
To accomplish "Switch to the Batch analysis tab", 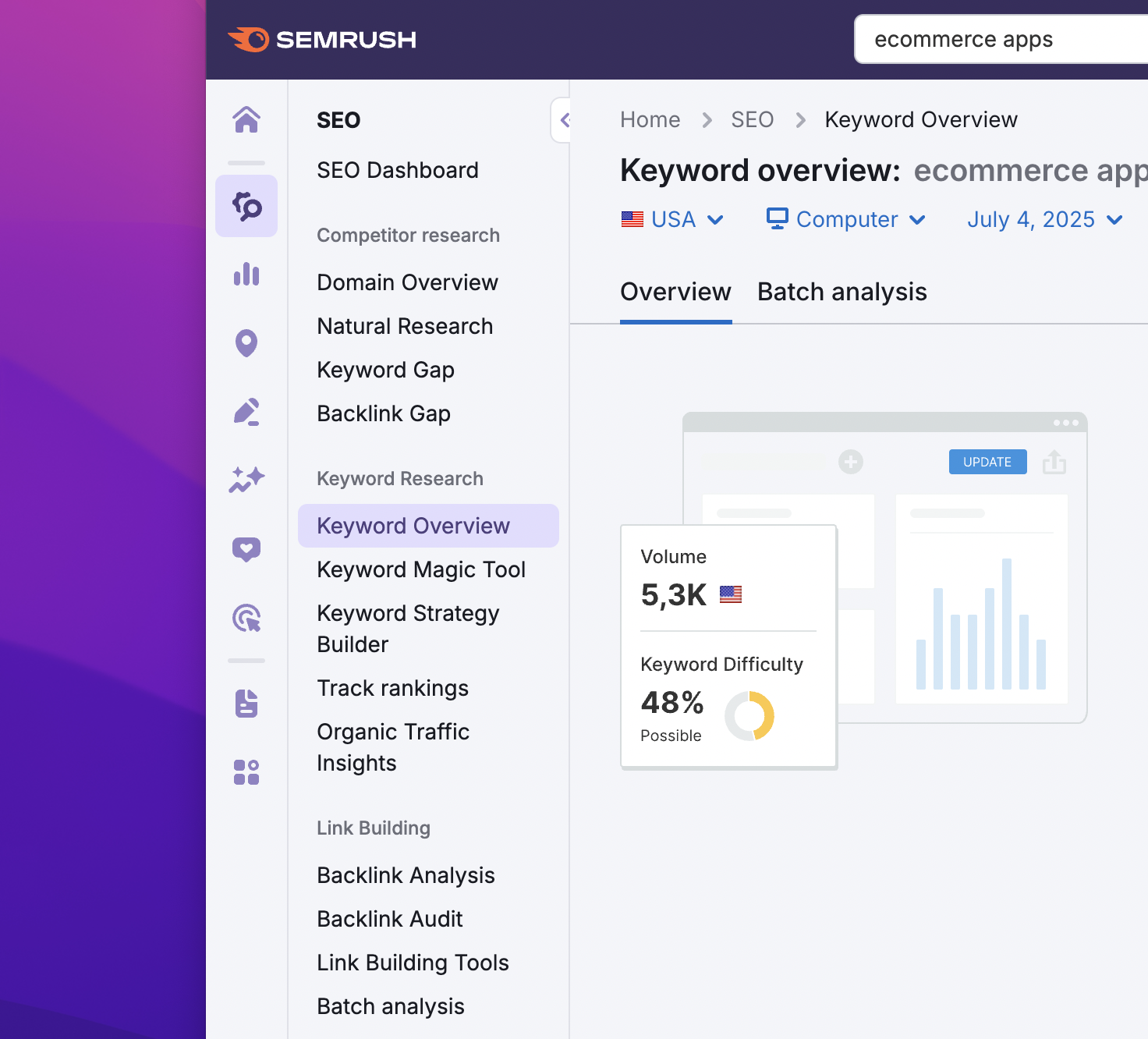I will [842, 292].
